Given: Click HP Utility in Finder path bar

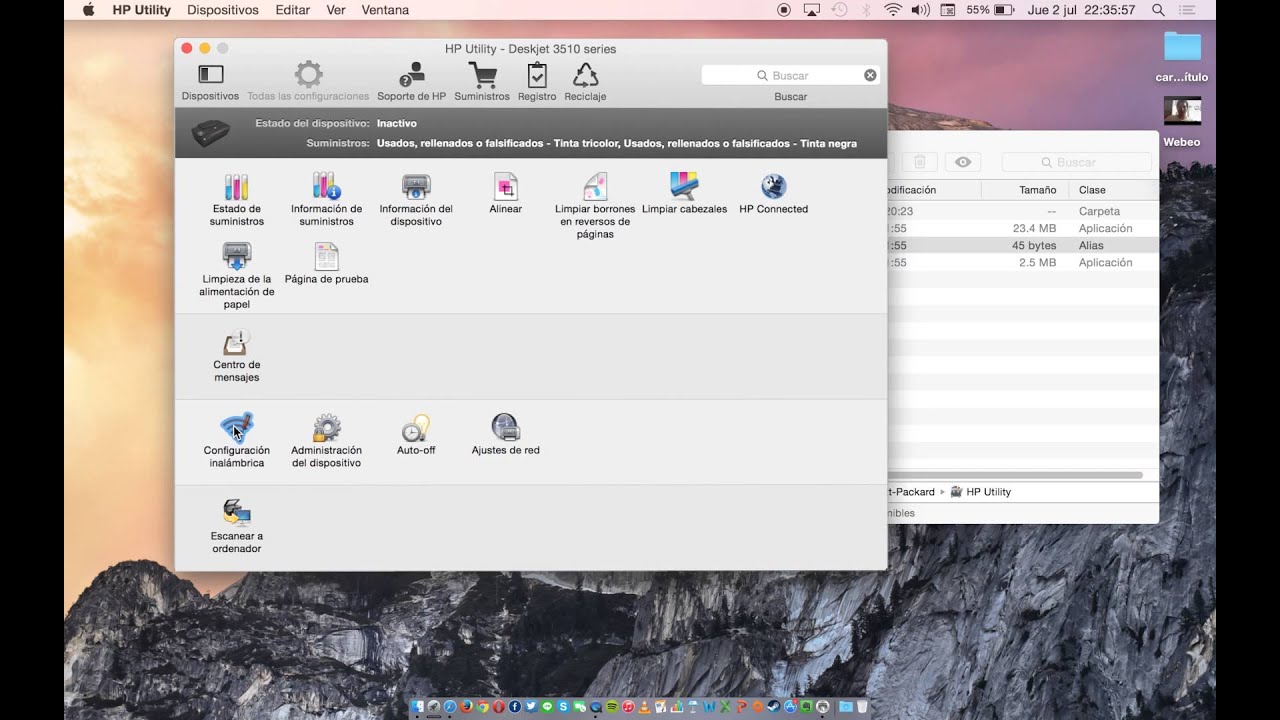Looking at the screenshot, I should pos(981,492).
